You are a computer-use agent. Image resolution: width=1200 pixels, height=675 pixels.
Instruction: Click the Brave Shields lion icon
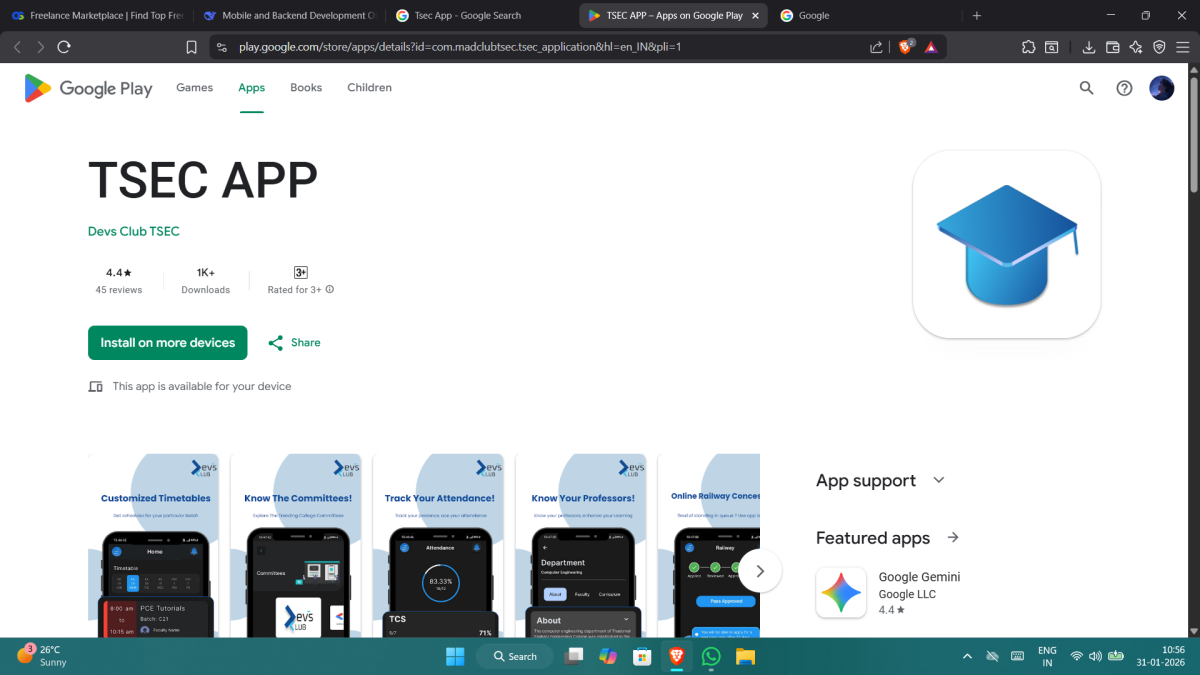click(x=905, y=47)
